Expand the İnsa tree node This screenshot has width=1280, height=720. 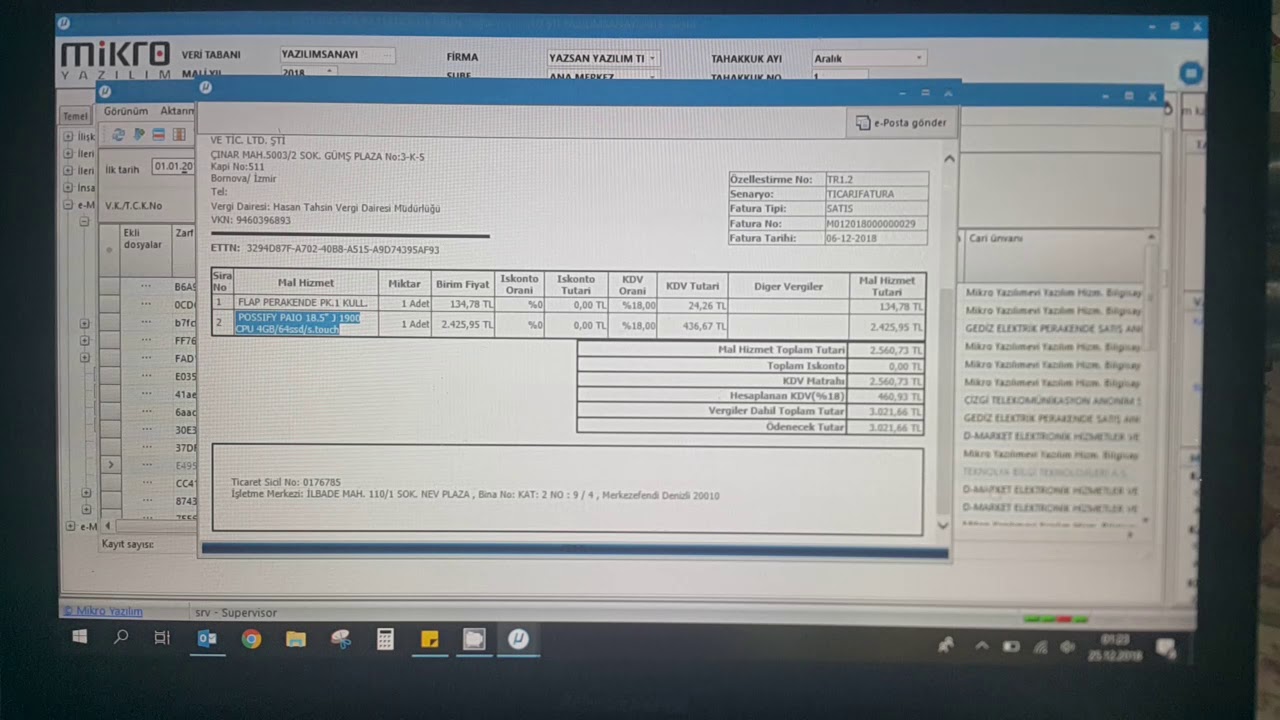(x=68, y=188)
